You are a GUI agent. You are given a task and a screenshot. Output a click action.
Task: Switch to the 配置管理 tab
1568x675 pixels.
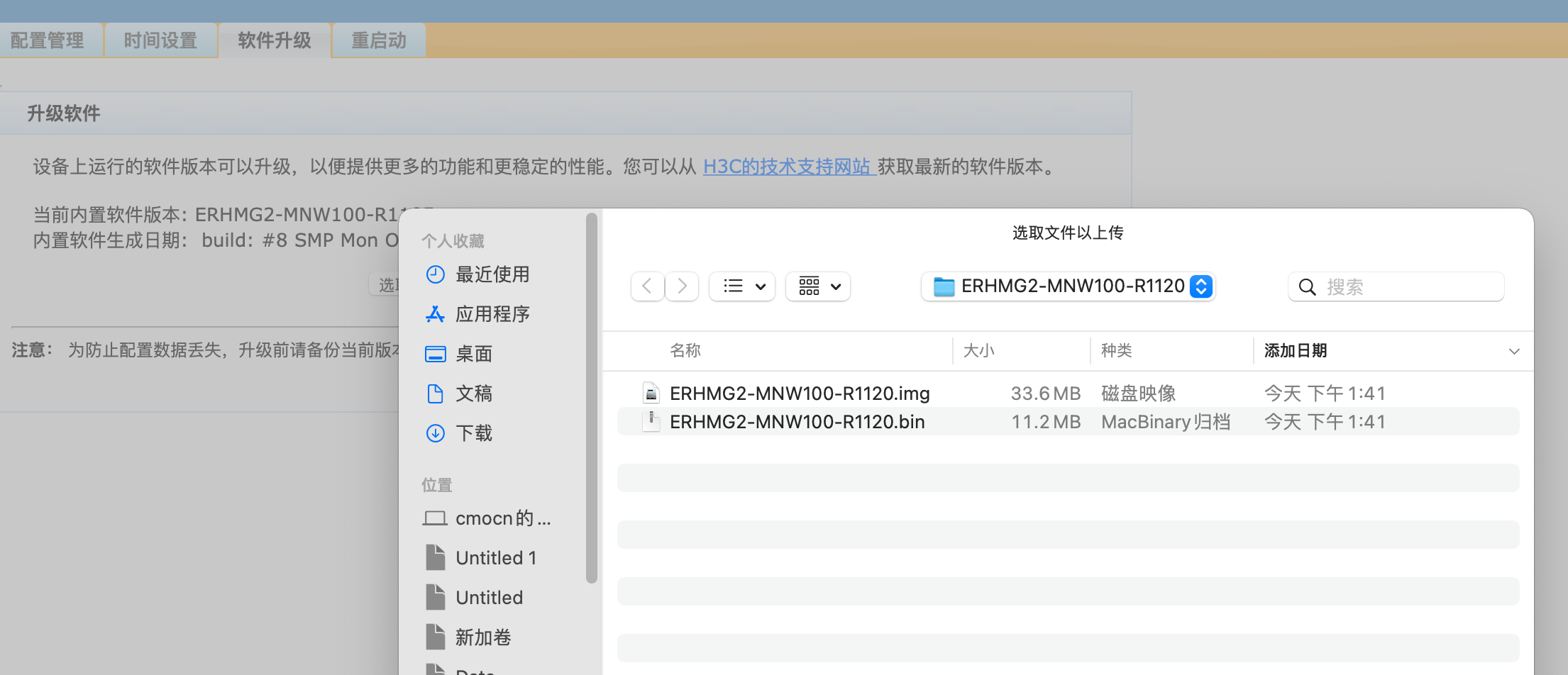coord(47,40)
